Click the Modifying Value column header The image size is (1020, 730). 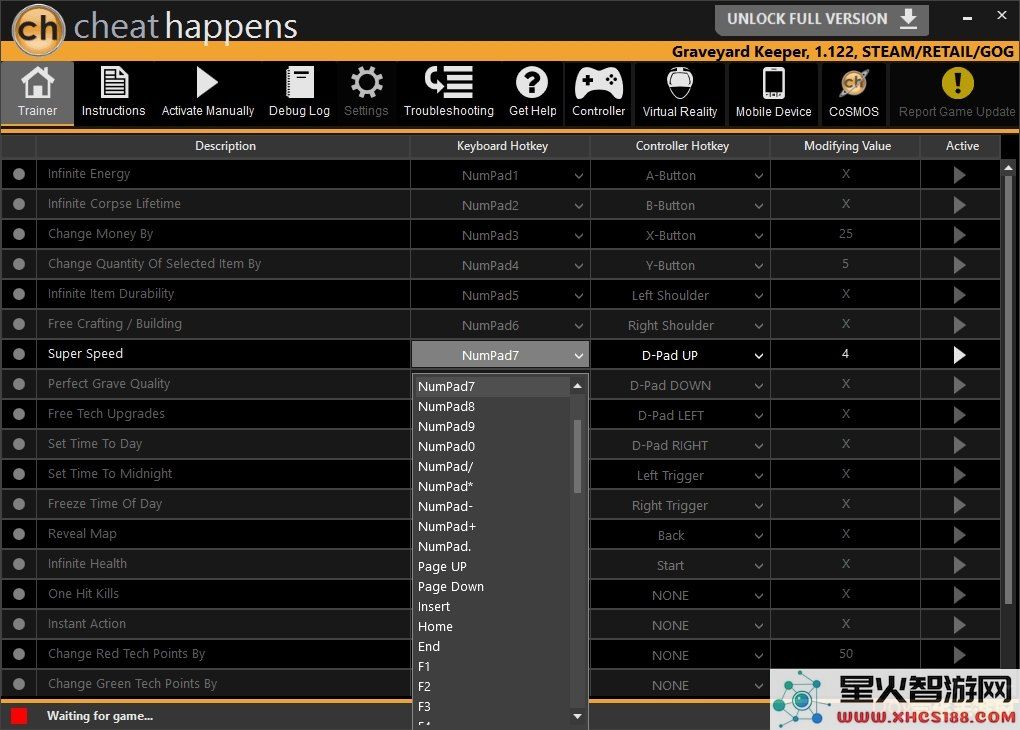(x=847, y=146)
